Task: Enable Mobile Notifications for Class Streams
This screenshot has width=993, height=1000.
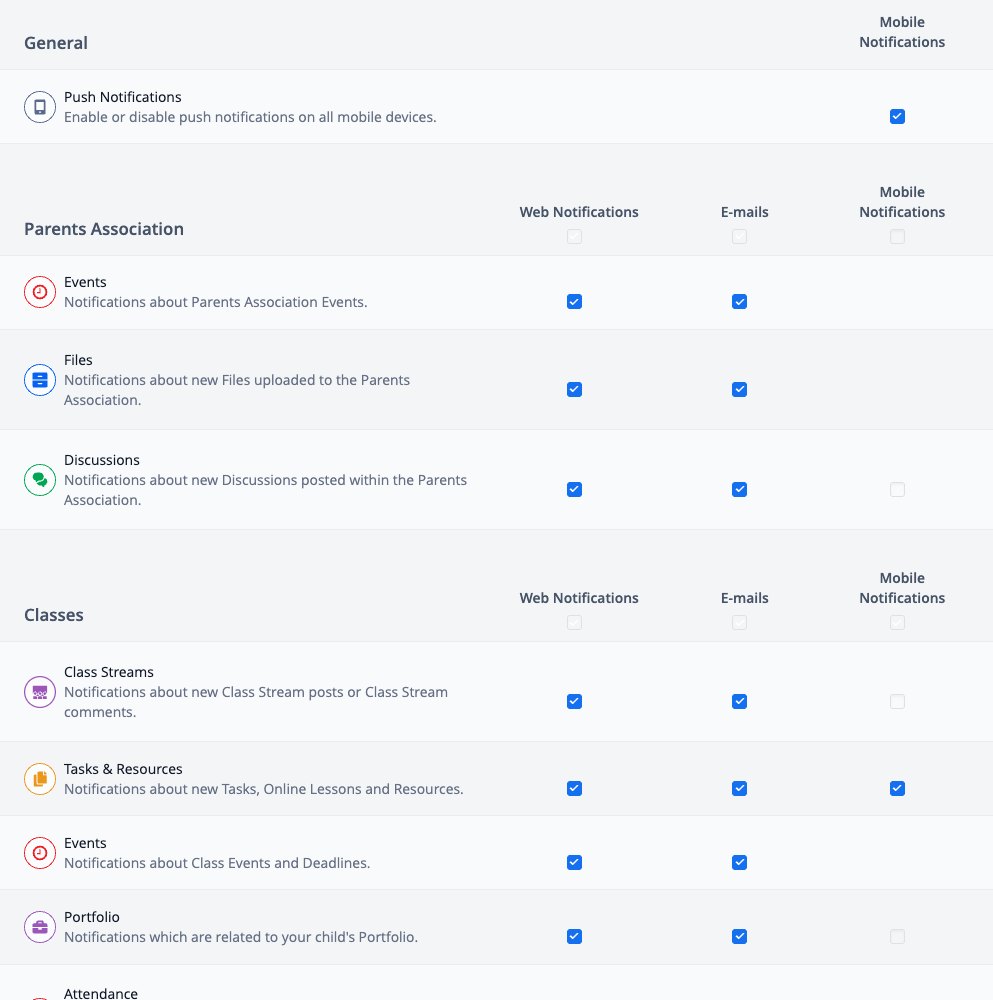Action: click(897, 702)
